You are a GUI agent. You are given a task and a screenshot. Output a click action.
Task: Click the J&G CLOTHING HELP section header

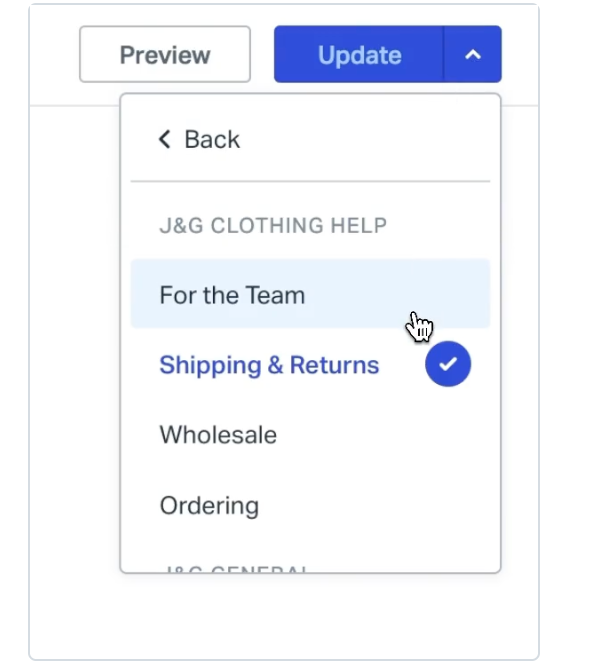[x=273, y=225]
